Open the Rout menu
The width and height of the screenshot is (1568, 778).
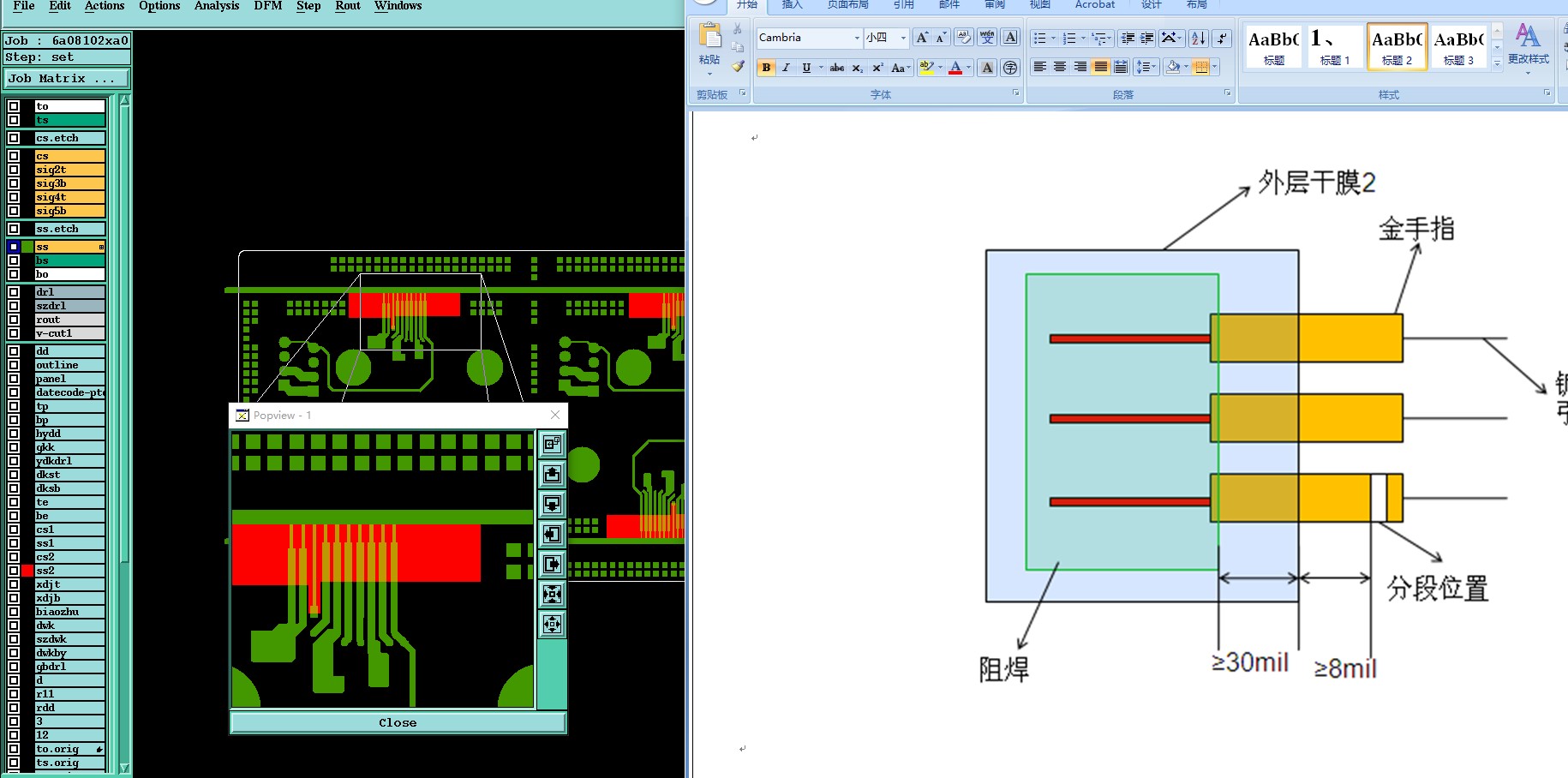click(348, 6)
